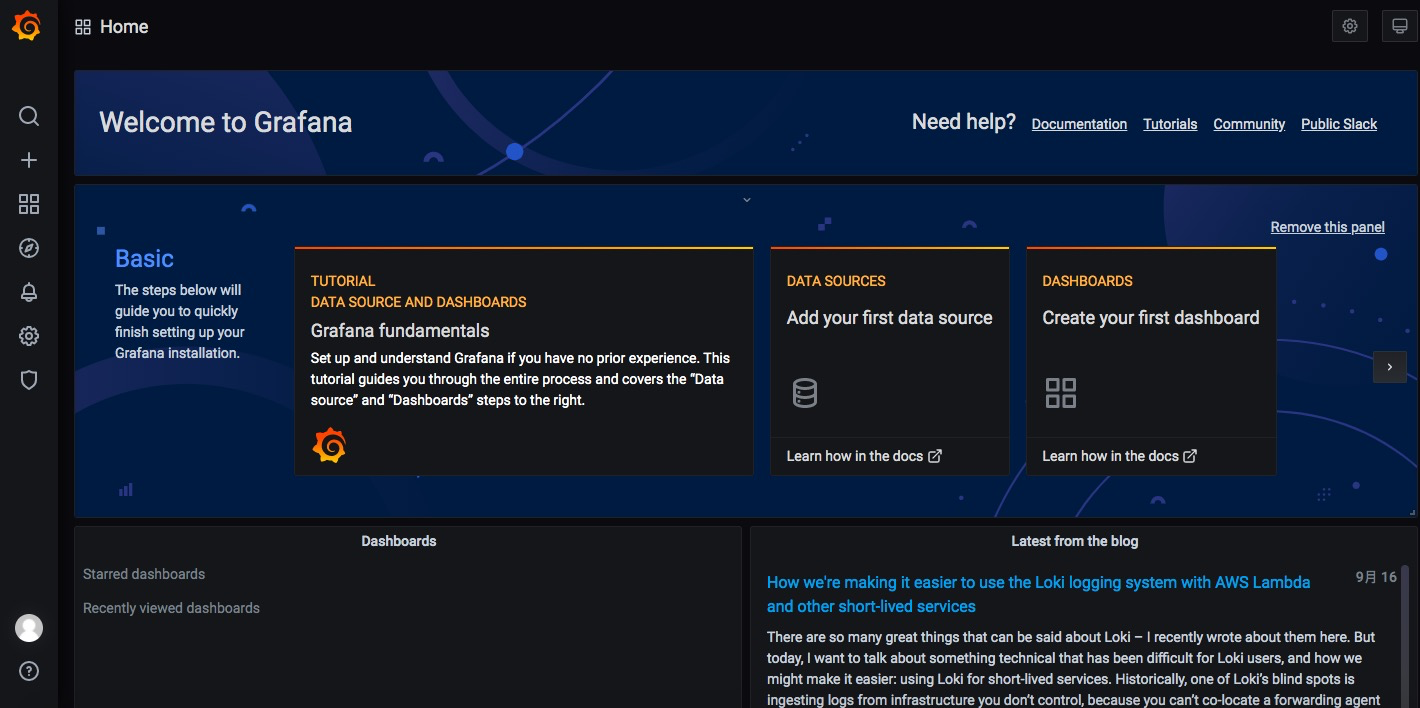Open the user profile avatar
The width and height of the screenshot is (1420, 708).
point(29,628)
